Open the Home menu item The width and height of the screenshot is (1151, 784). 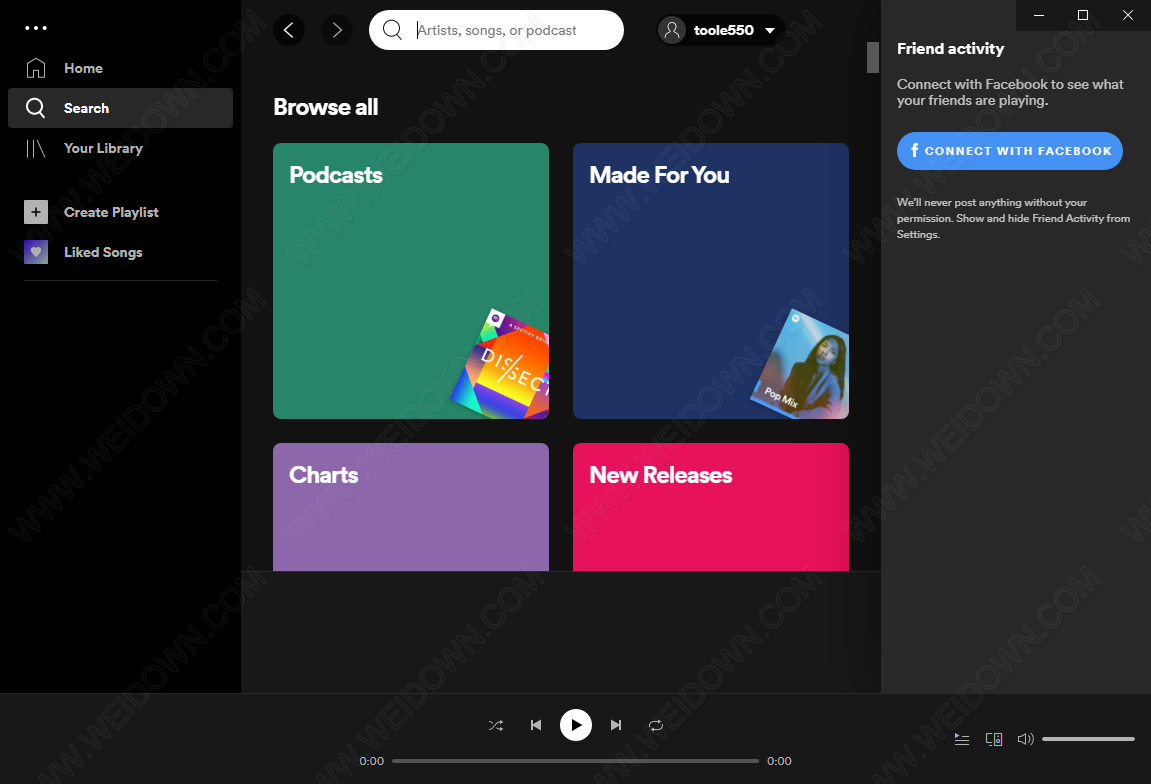[120, 68]
